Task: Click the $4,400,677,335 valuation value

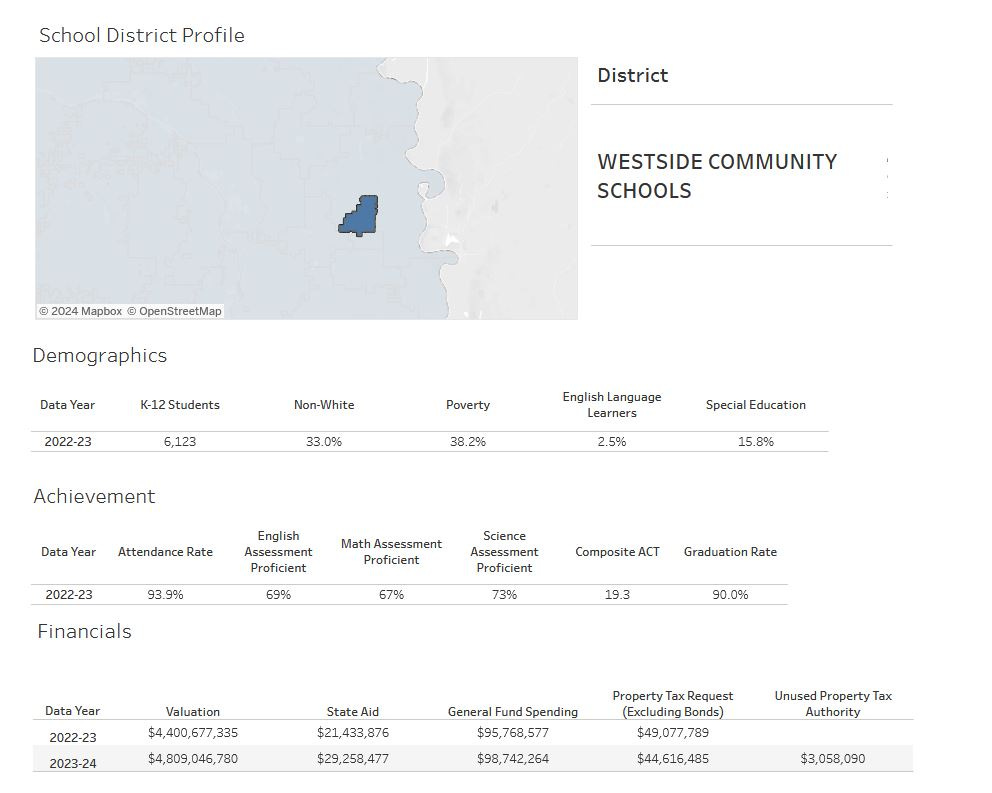Action: [193, 733]
